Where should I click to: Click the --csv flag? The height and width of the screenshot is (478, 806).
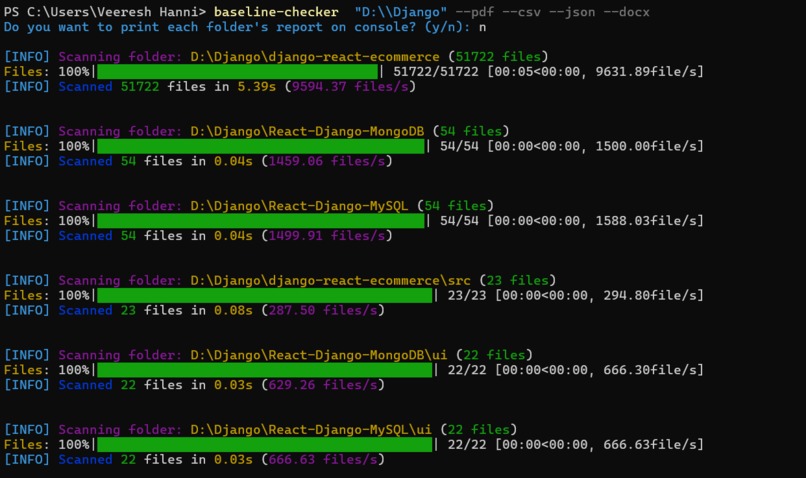(x=521, y=12)
